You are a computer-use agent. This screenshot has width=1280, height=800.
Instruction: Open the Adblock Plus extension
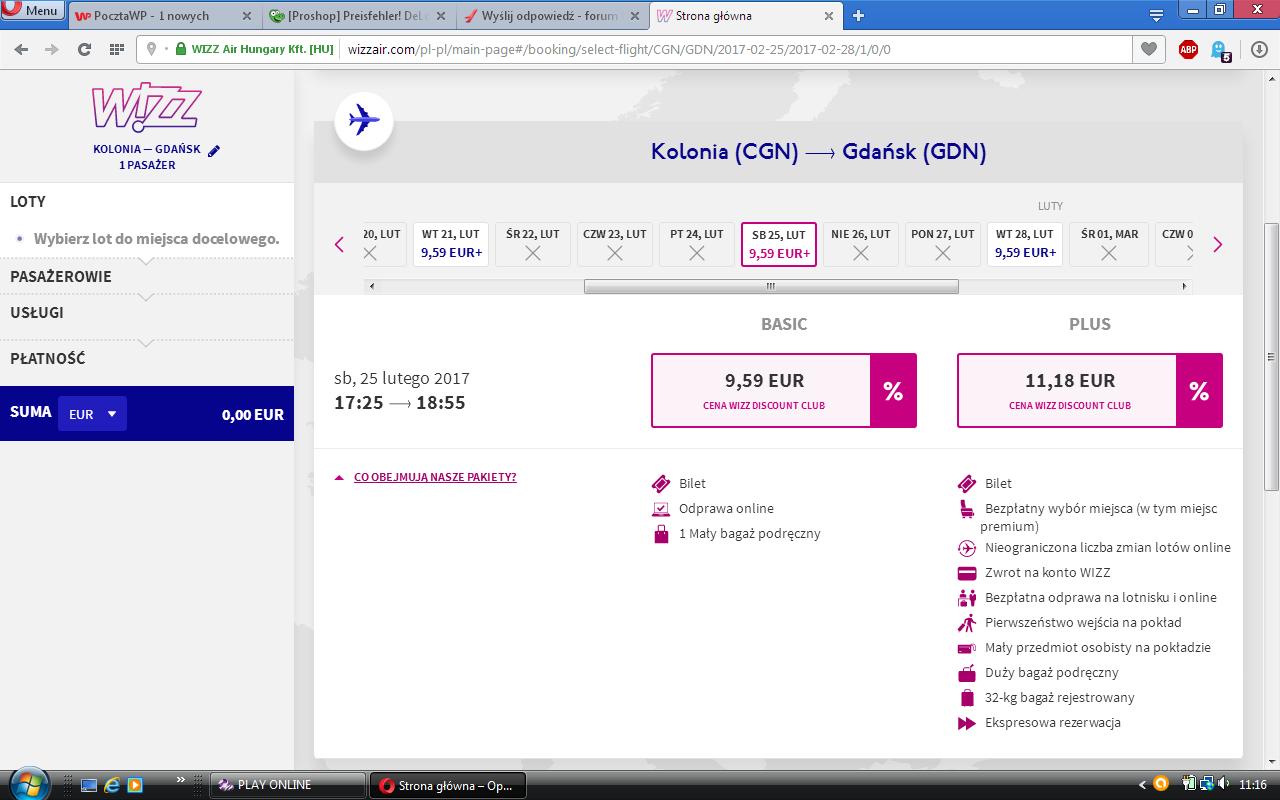click(x=1188, y=49)
